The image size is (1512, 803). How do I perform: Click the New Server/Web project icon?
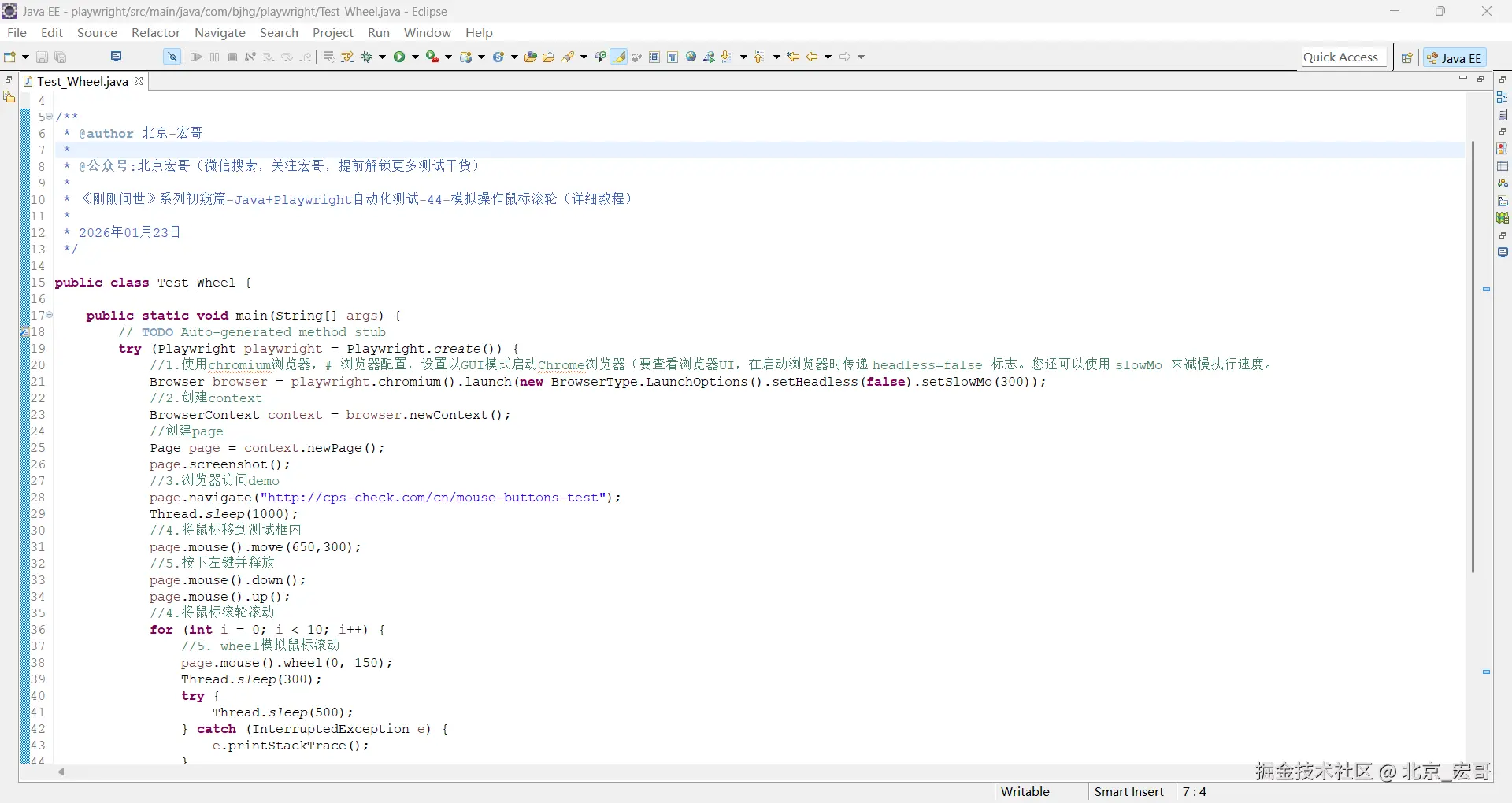[466, 57]
